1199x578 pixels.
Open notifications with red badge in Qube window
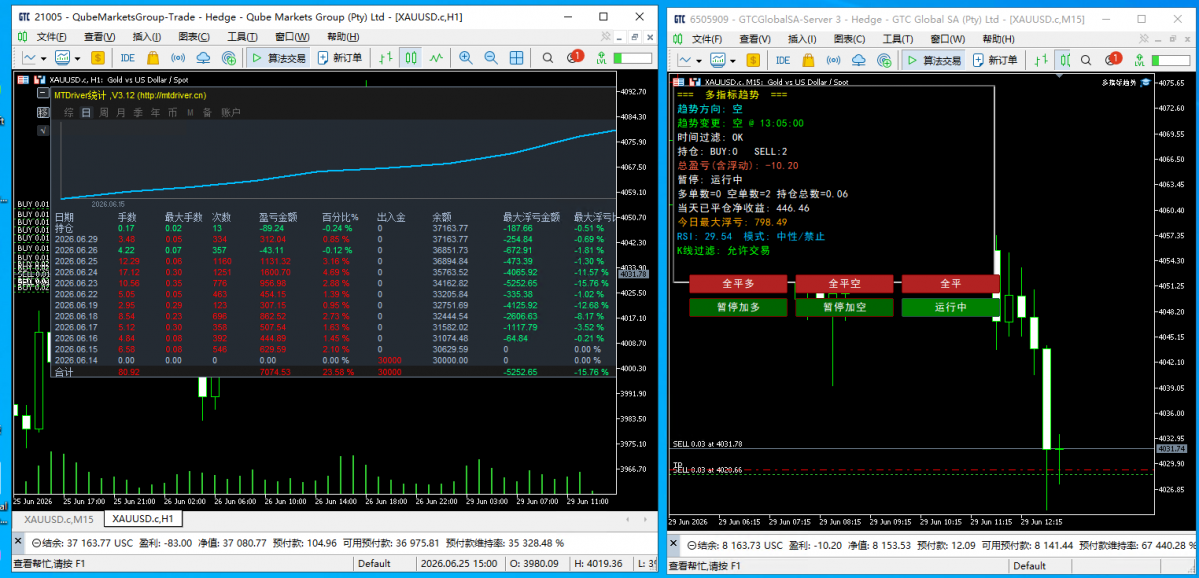click(x=575, y=57)
